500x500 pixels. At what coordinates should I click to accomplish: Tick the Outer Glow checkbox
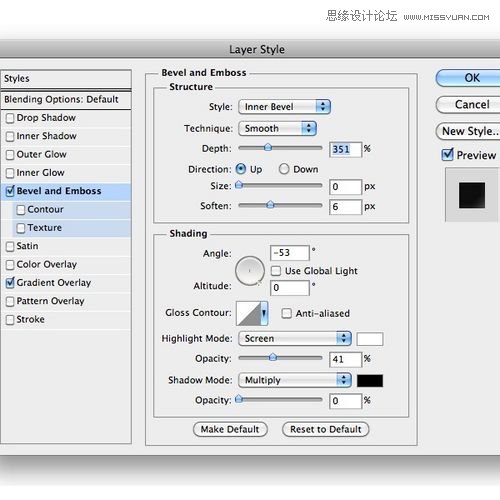[x=10, y=155]
